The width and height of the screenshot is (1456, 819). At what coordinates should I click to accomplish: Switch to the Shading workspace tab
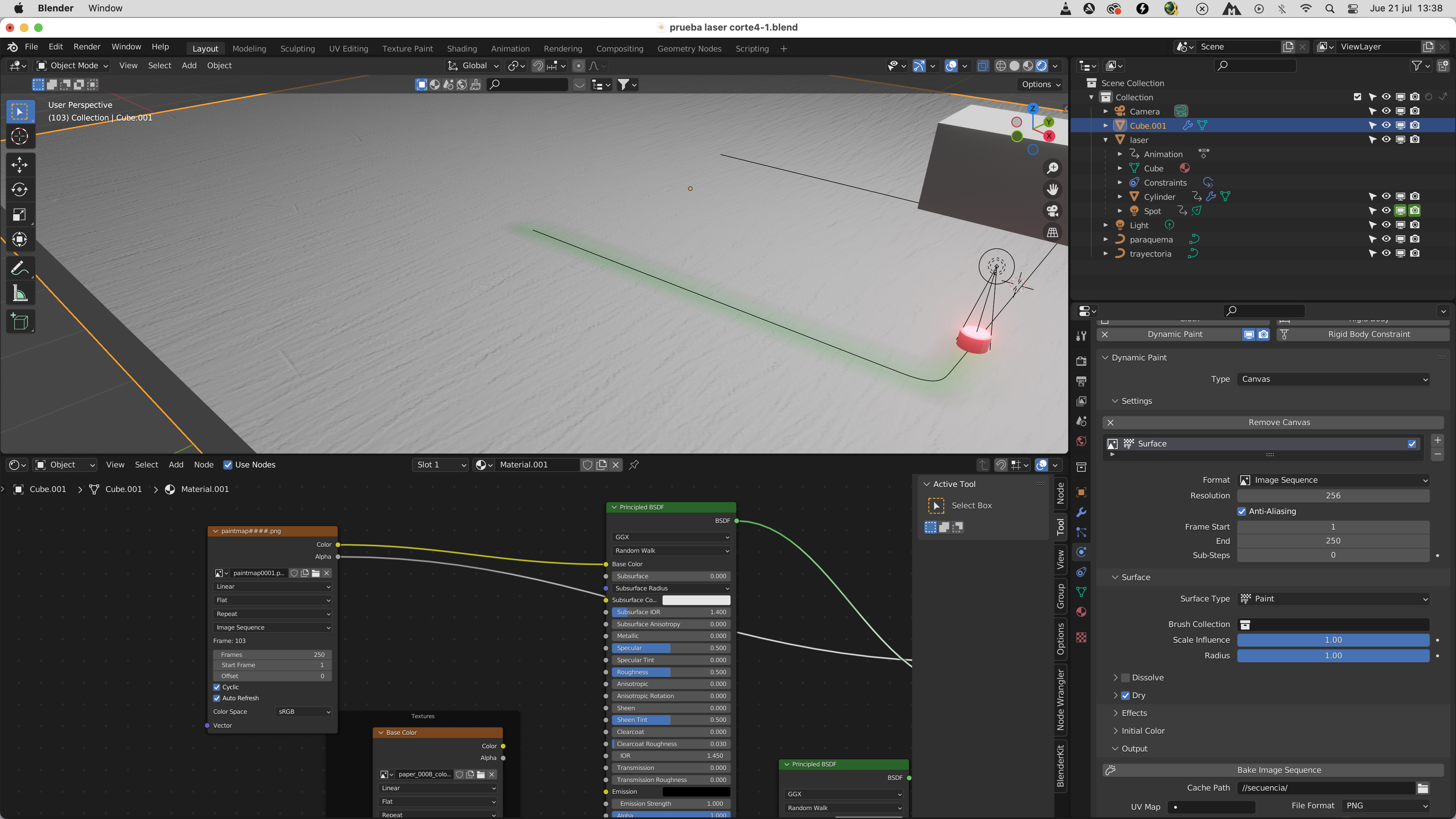(x=461, y=49)
